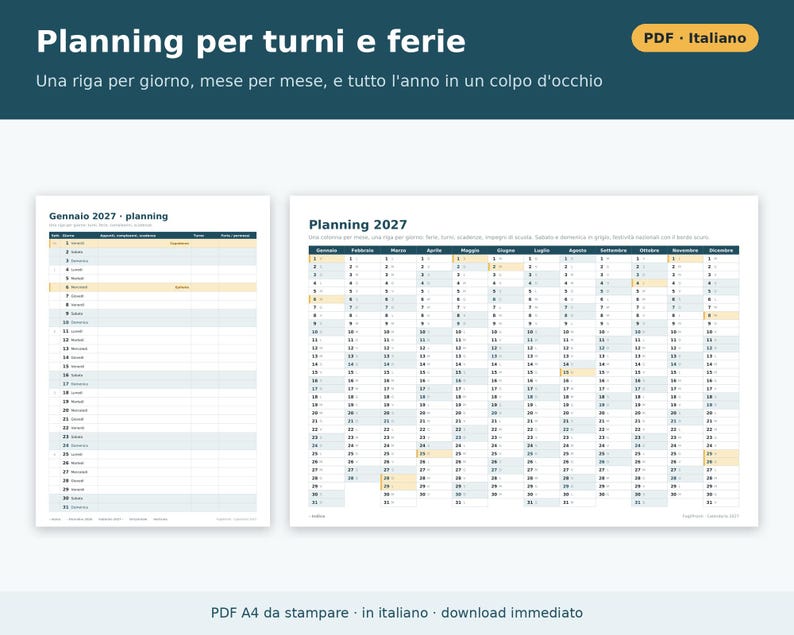This screenshot has height=635, width=794.
Task: Select the Luglio column header
Action: pyautogui.click(x=542, y=250)
